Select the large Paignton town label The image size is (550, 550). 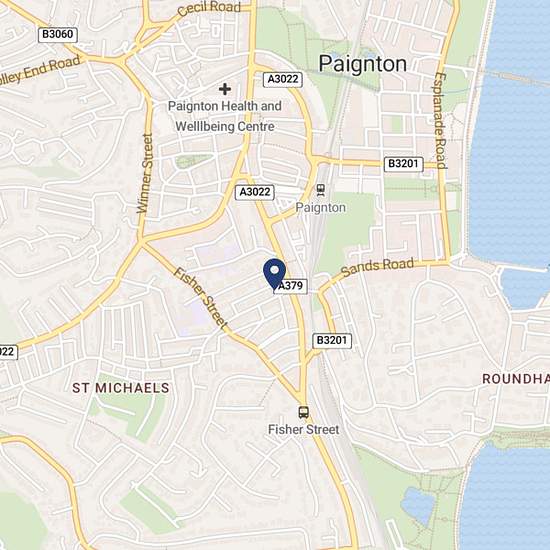pyautogui.click(x=363, y=64)
